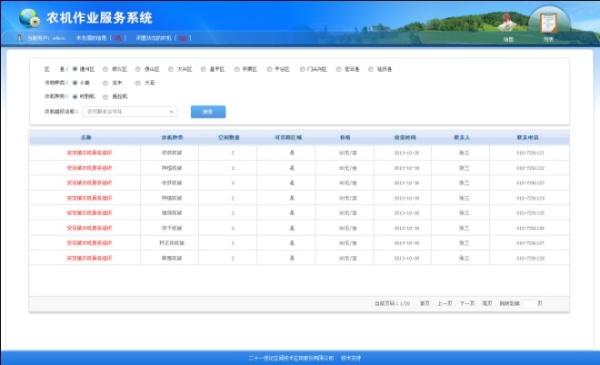This screenshot has width=600, height=365.
Task: Select the 玉米 crop type radio button
Action: pyautogui.click(x=105, y=83)
